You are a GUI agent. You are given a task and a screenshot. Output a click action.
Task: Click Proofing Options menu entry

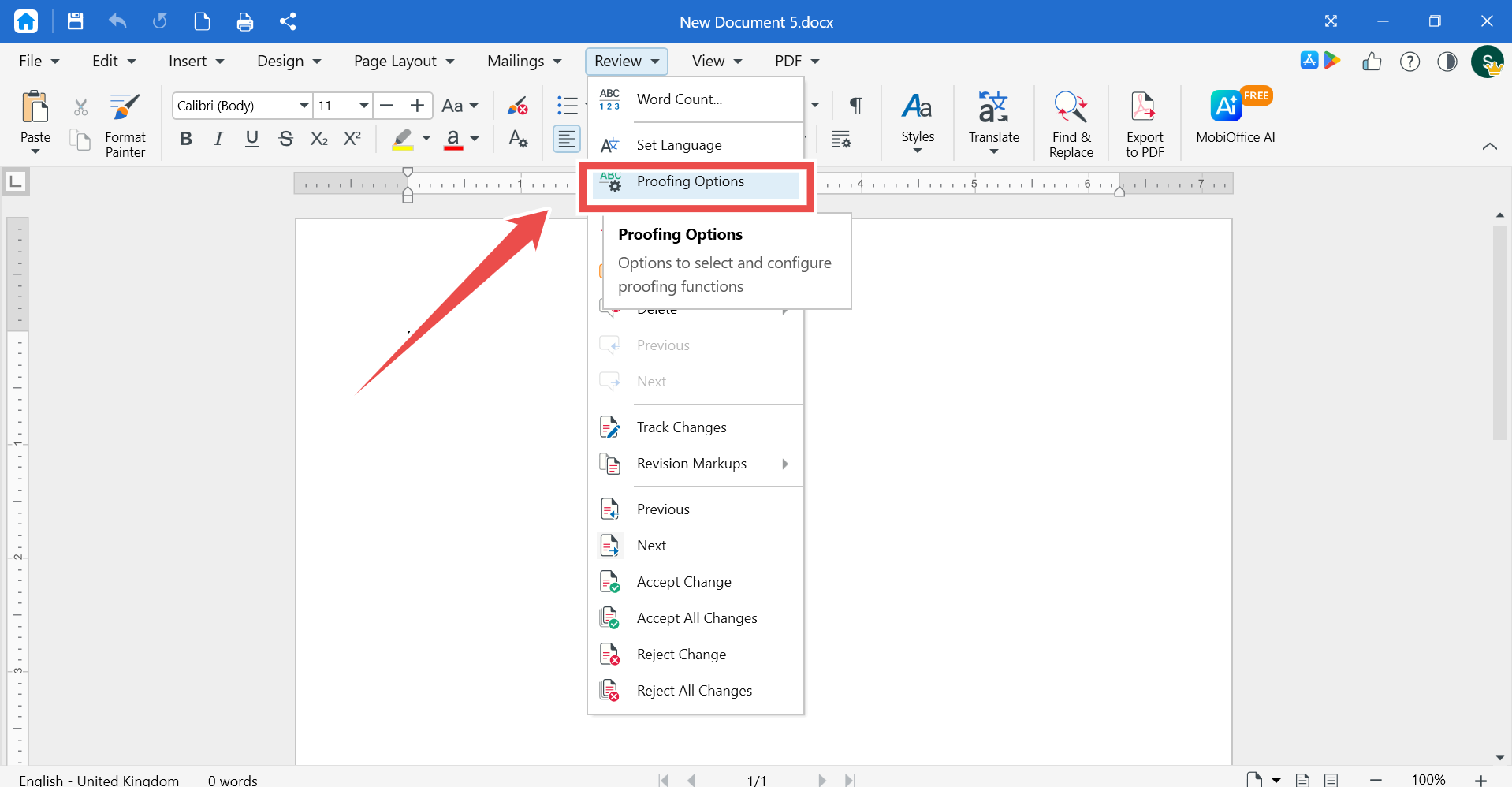pos(695,182)
